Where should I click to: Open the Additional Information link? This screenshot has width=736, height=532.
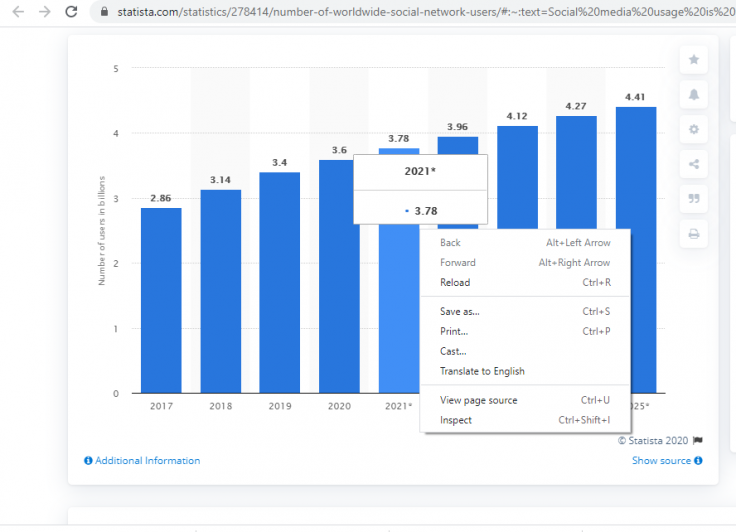click(147, 461)
